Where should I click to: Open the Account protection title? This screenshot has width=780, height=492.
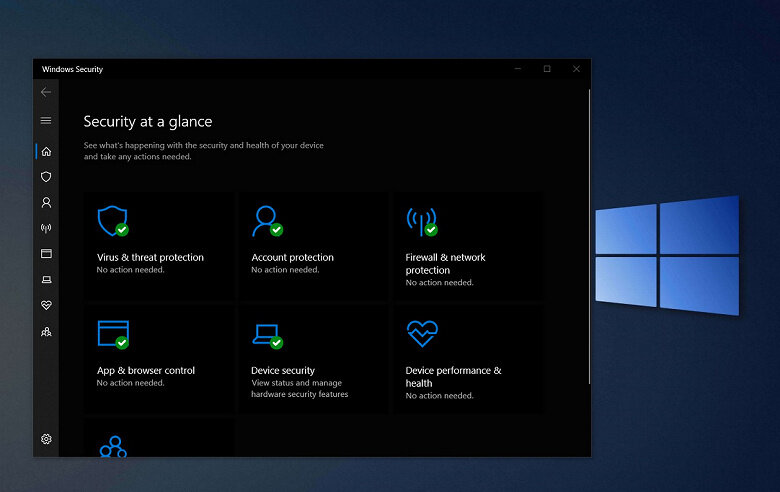[x=292, y=257]
